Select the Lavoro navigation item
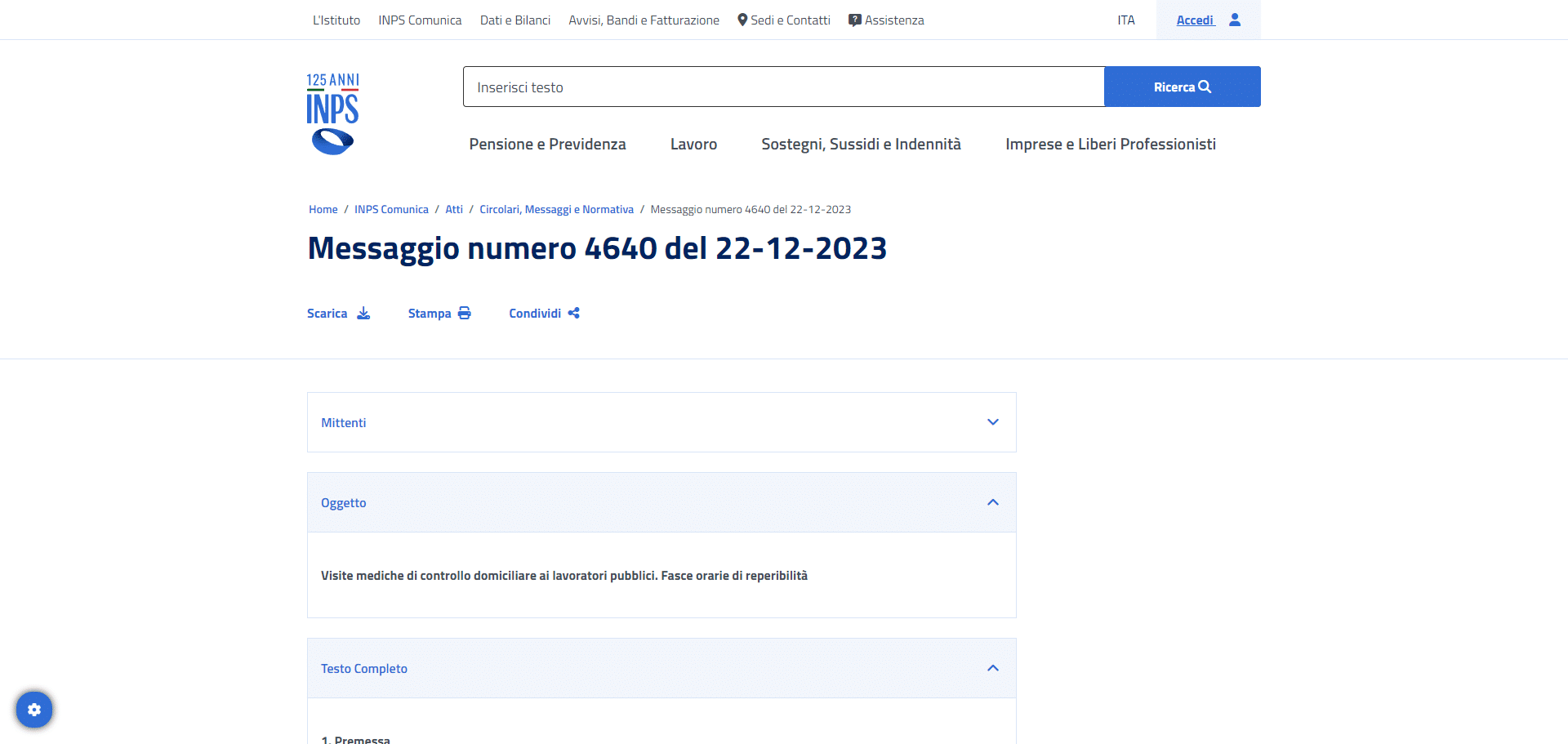1568x744 pixels. (693, 144)
